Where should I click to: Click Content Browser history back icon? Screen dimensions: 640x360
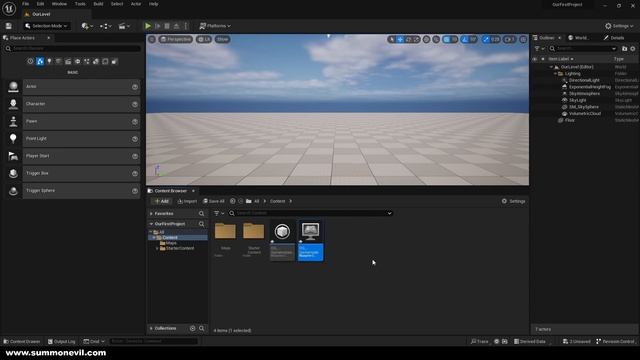[233, 201]
